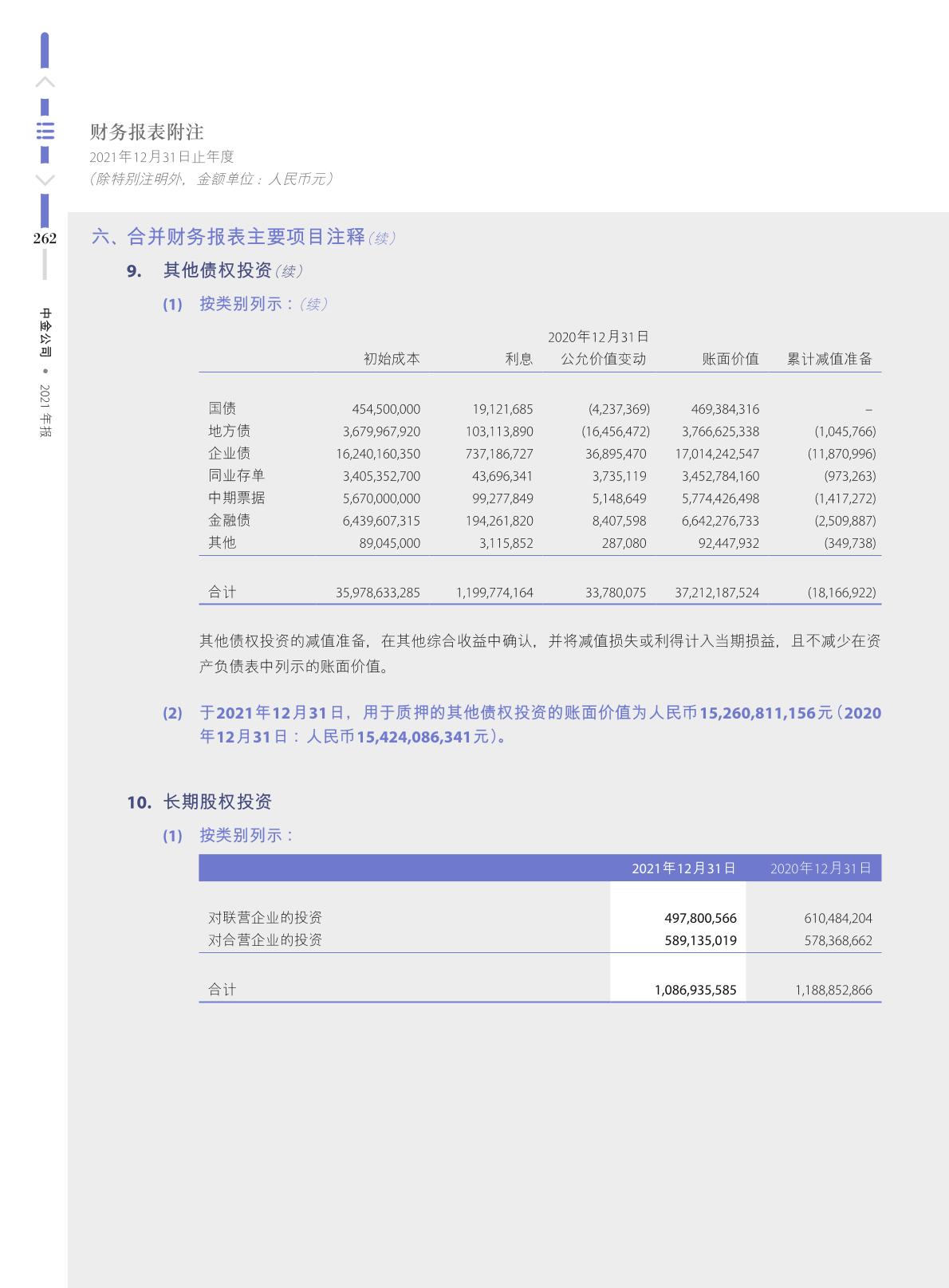Screen dimensions: 949x1288
Task: Select the 国债 row label
Action: click(222, 408)
